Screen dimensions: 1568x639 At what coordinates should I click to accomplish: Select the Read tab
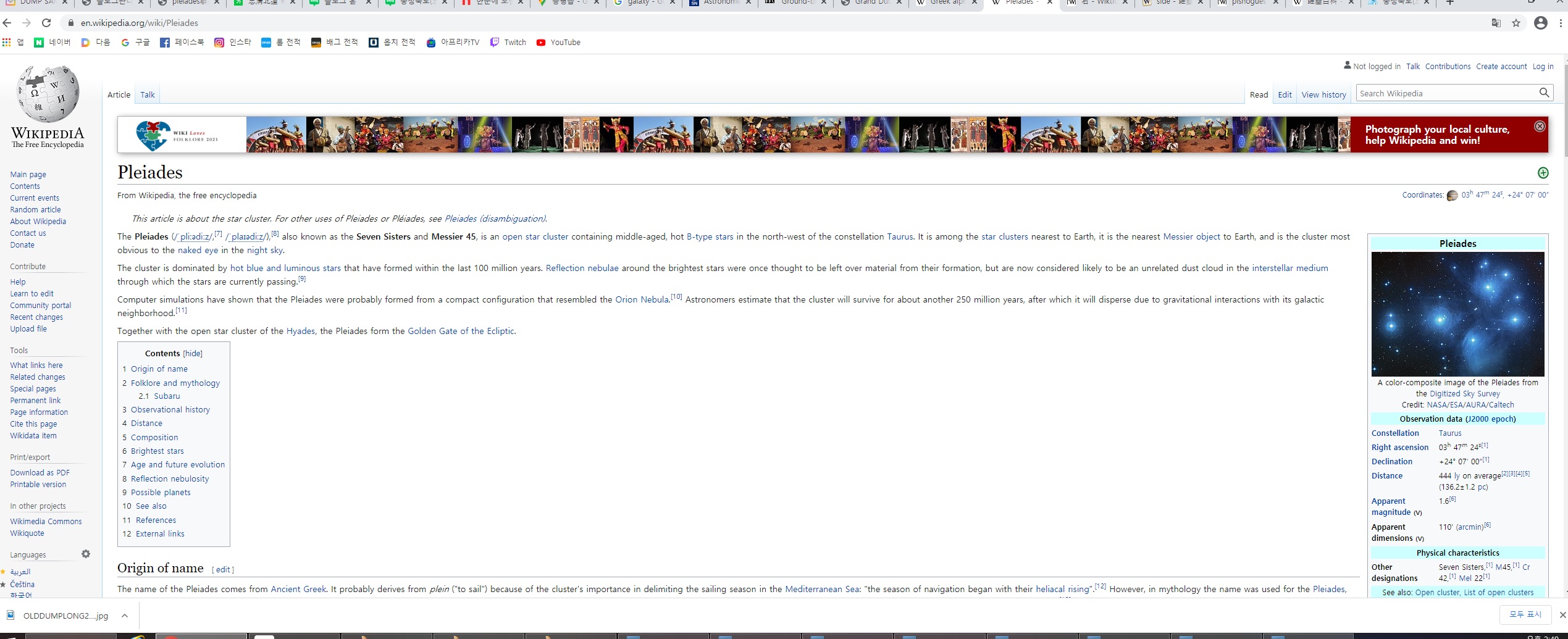1259,94
